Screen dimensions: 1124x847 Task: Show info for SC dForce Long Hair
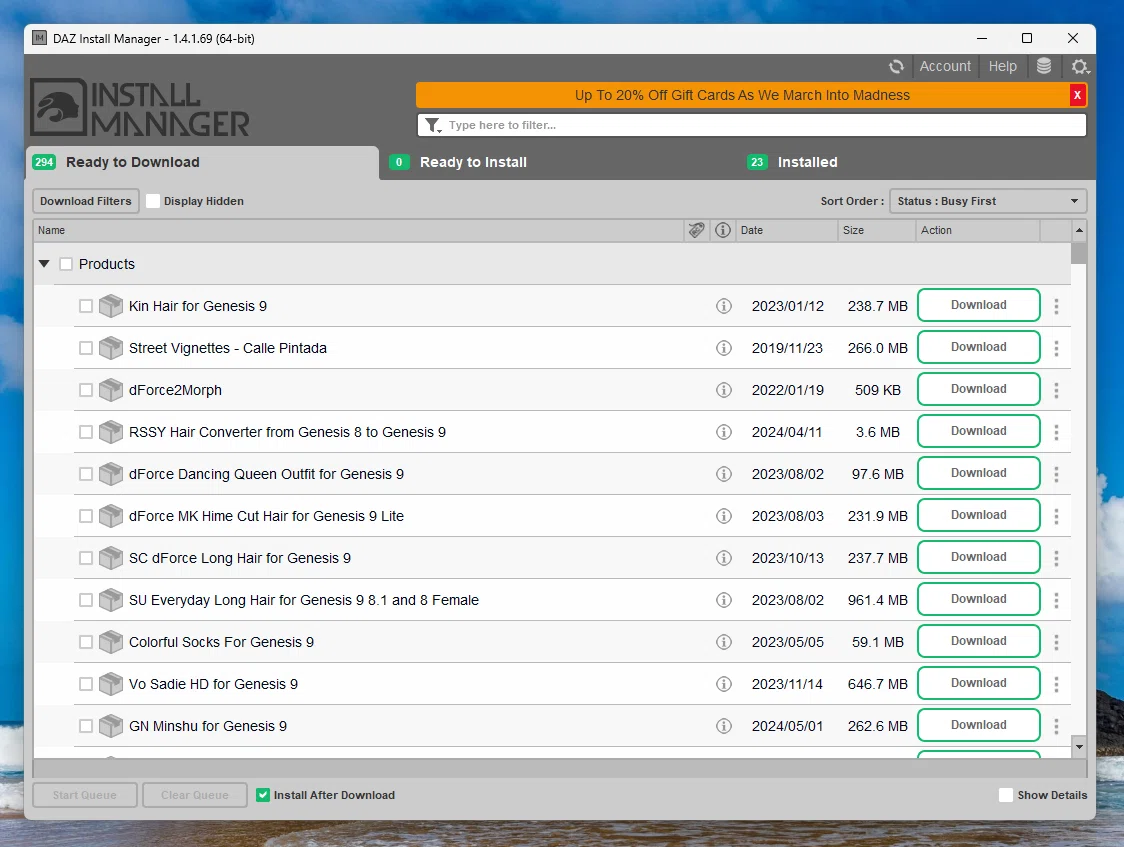point(724,558)
